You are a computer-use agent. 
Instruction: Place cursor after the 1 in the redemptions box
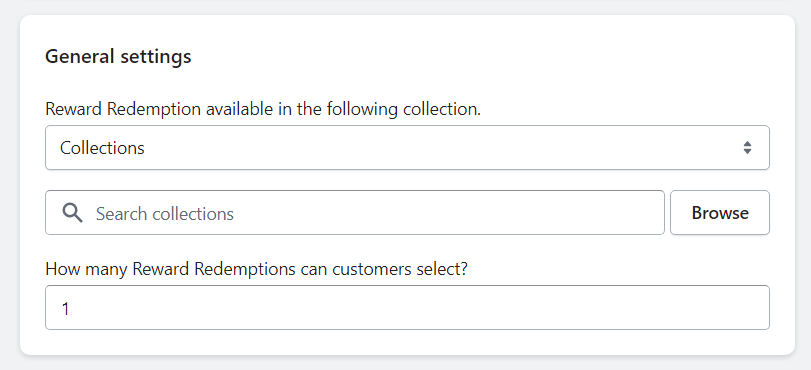[71, 309]
